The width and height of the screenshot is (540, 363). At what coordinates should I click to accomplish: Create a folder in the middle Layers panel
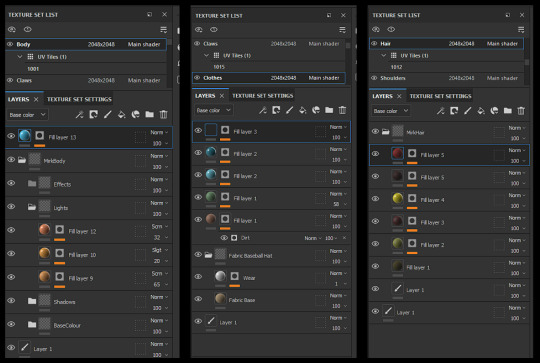coord(329,110)
